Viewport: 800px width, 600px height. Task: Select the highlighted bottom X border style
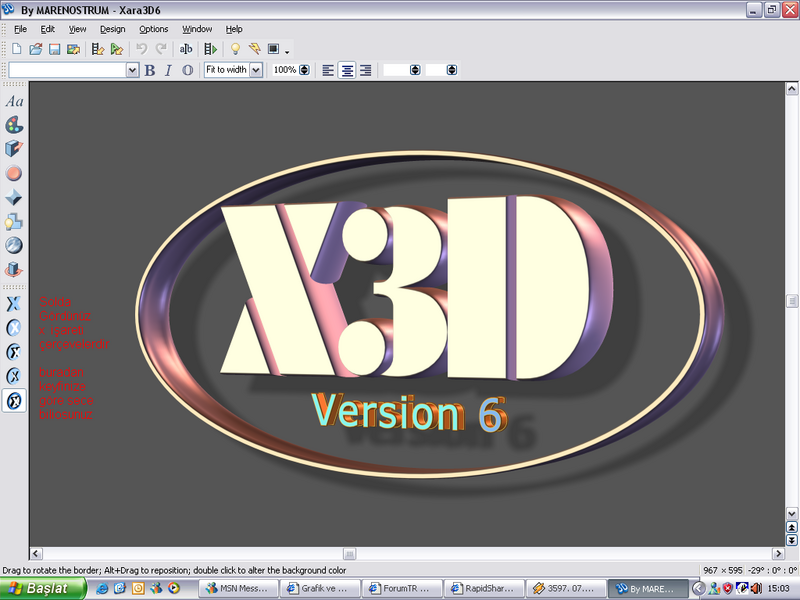tap(14, 401)
